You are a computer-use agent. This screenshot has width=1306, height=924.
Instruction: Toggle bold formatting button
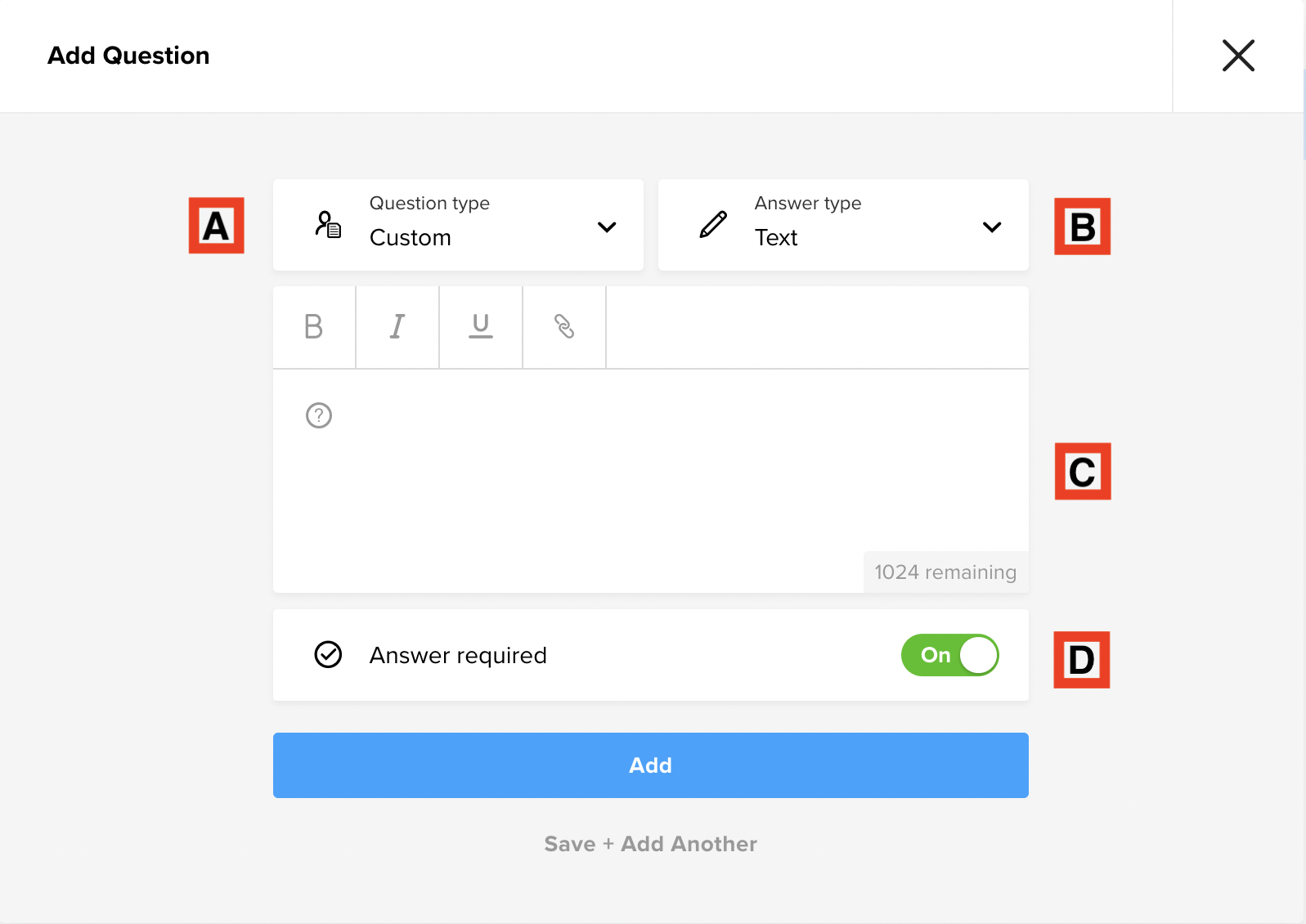click(x=314, y=327)
